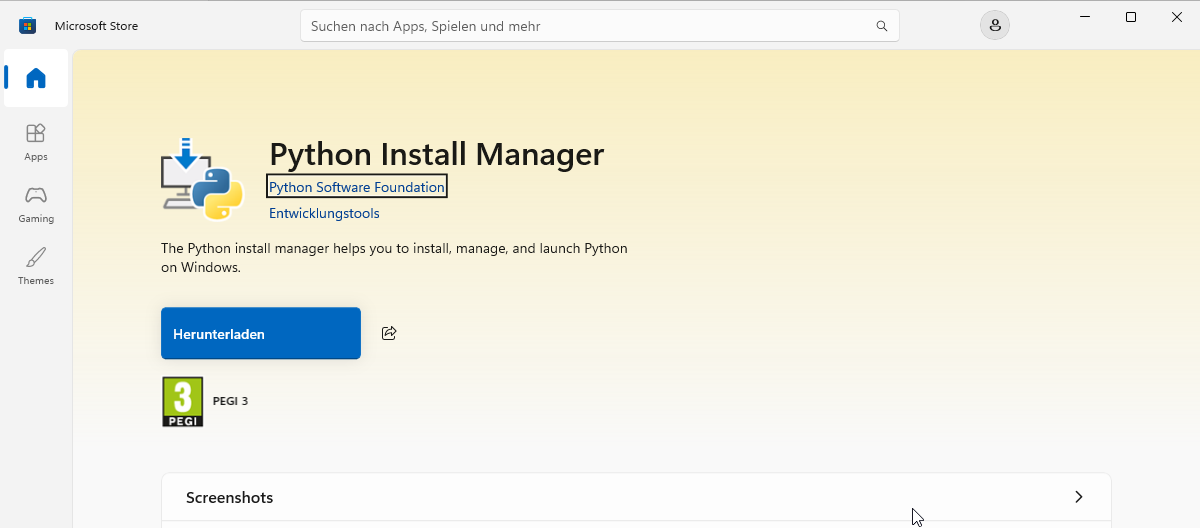The height and width of the screenshot is (528, 1200).
Task: Click the Microsoft Store logo icon
Action: point(28,26)
